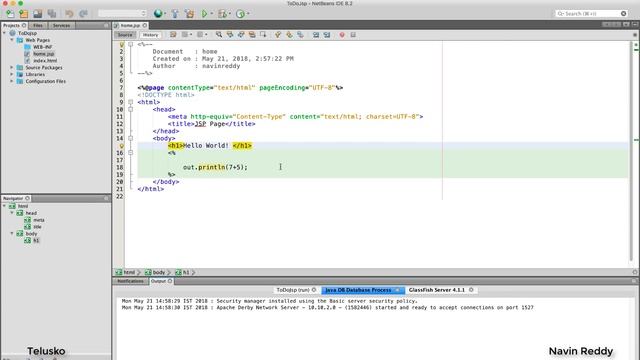Click the History view button
Viewport: 640px width, 360px height.
[x=150, y=35]
